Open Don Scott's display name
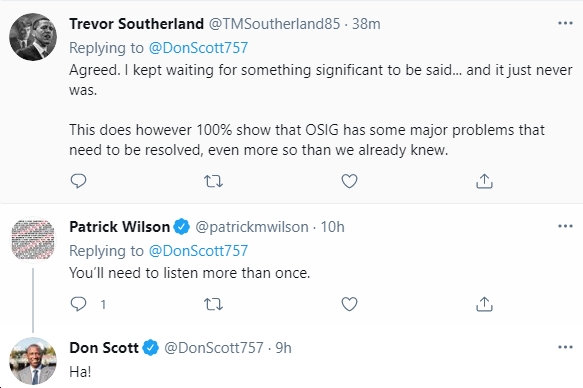 (x=104, y=348)
